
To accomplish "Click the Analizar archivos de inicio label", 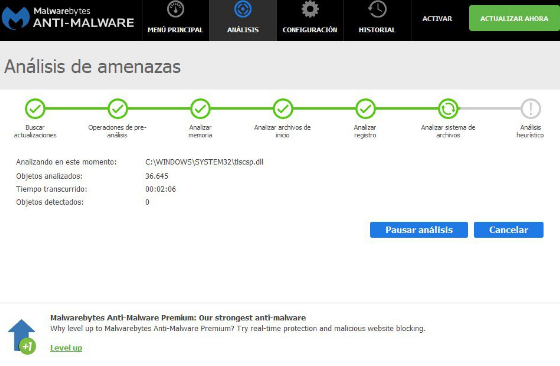I will 282,131.
